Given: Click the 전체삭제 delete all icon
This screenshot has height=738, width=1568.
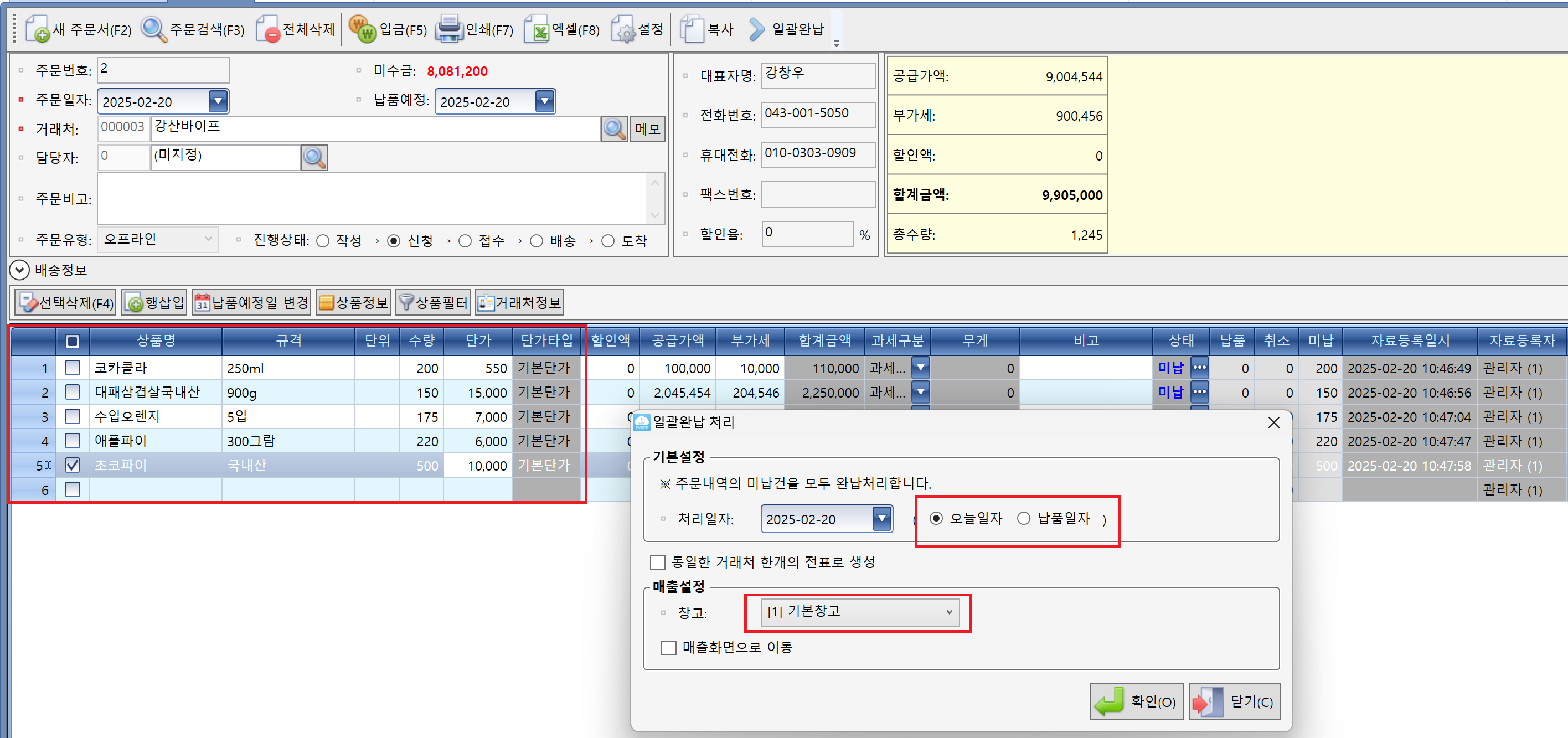Looking at the screenshot, I should point(268,29).
